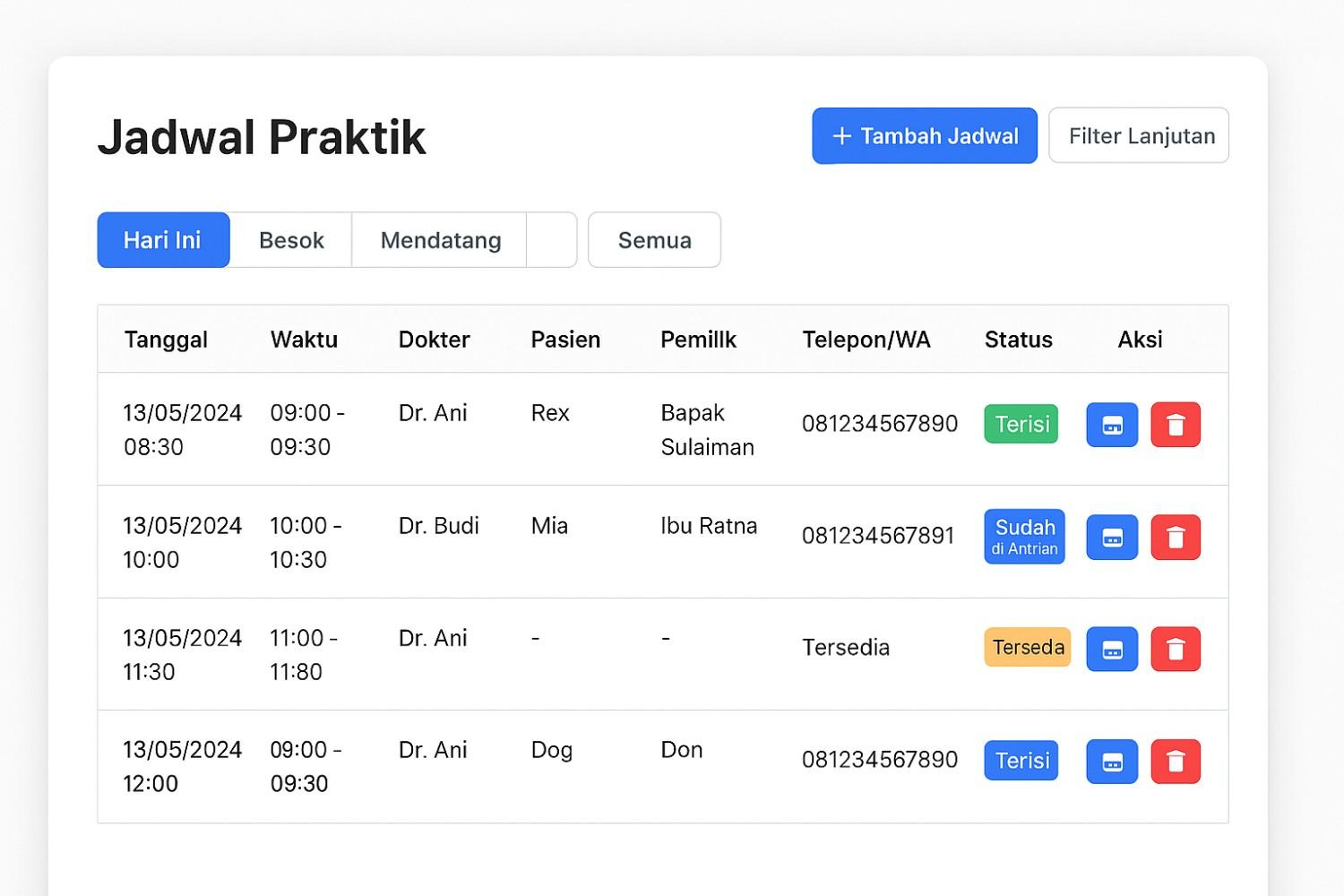Select the edit icon for the 11:00 slot
The width and height of the screenshot is (1344, 896).
pyautogui.click(x=1111, y=649)
